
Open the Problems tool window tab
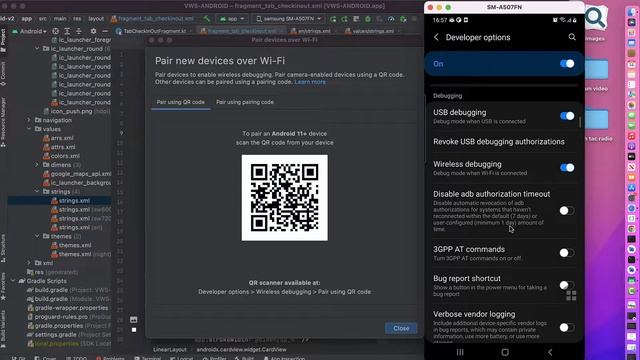(x=111, y=358)
